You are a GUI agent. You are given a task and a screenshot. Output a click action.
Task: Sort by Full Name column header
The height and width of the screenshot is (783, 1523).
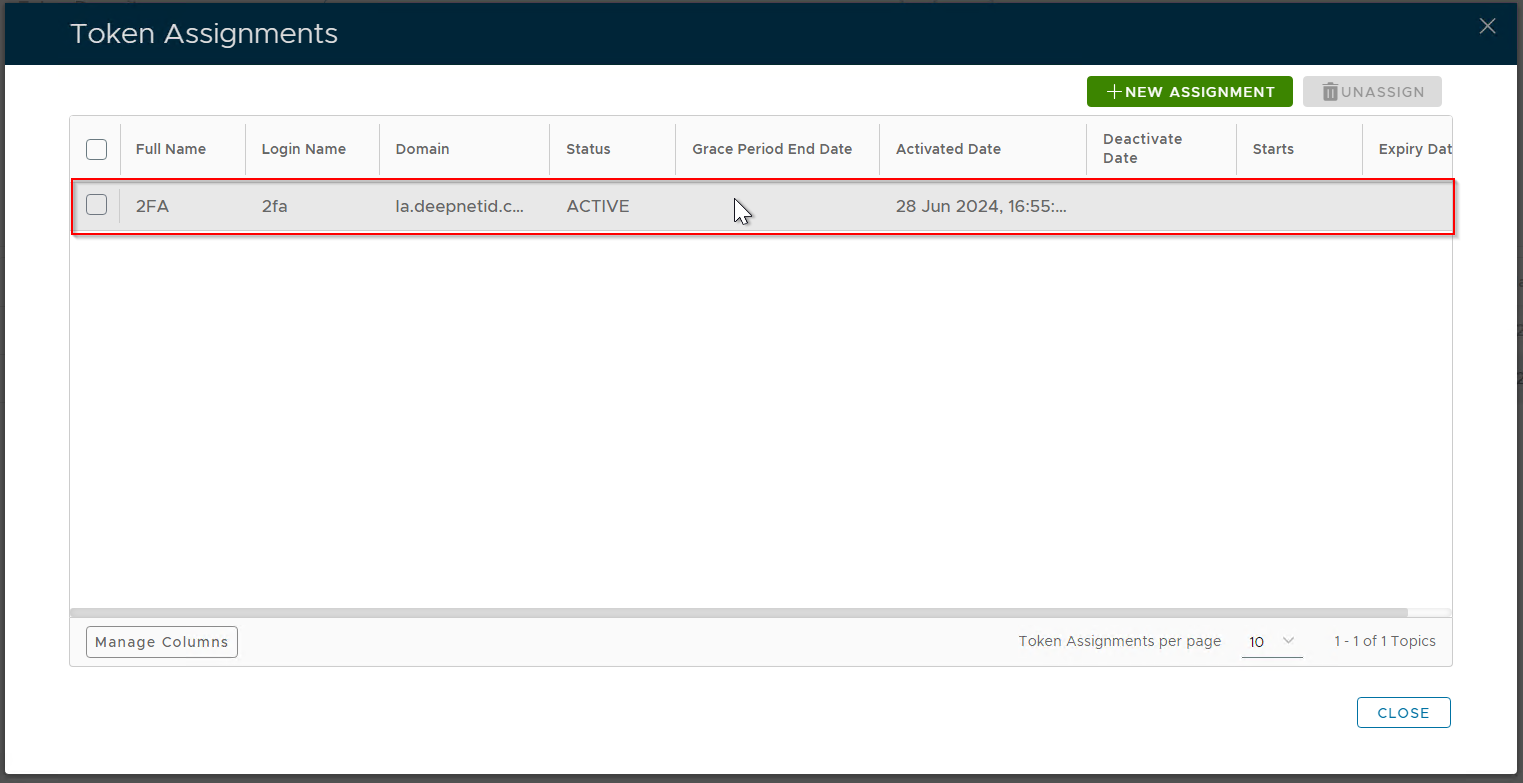click(171, 149)
